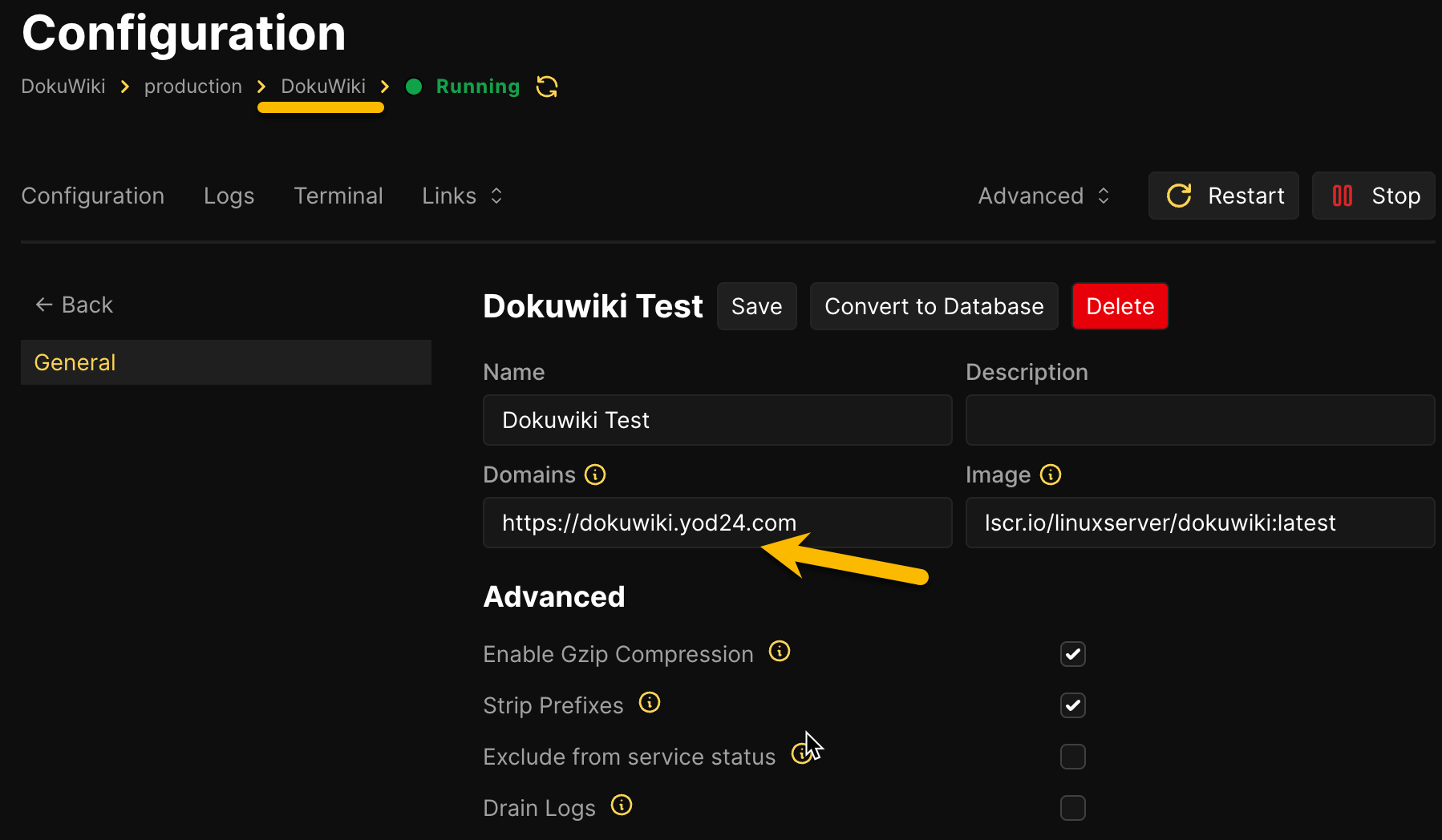Click the info icon next to Image
The image size is (1442, 840).
[x=1051, y=475]
